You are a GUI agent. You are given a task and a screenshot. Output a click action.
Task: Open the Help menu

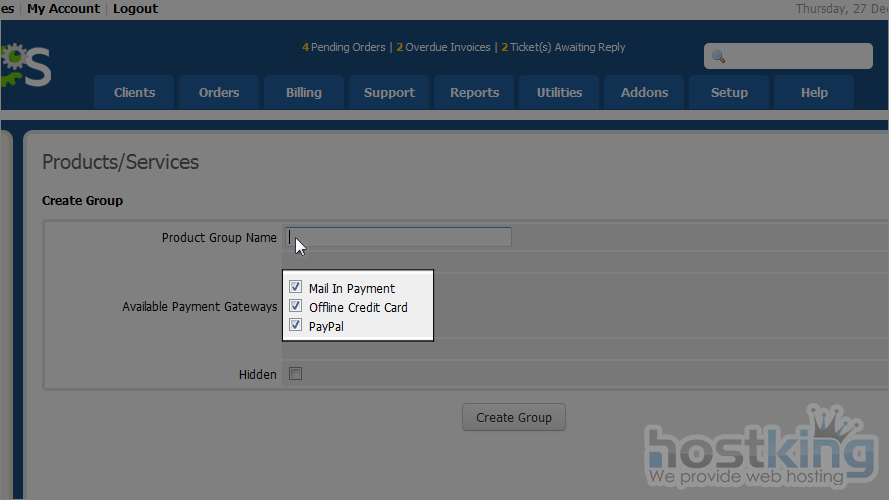814,92
